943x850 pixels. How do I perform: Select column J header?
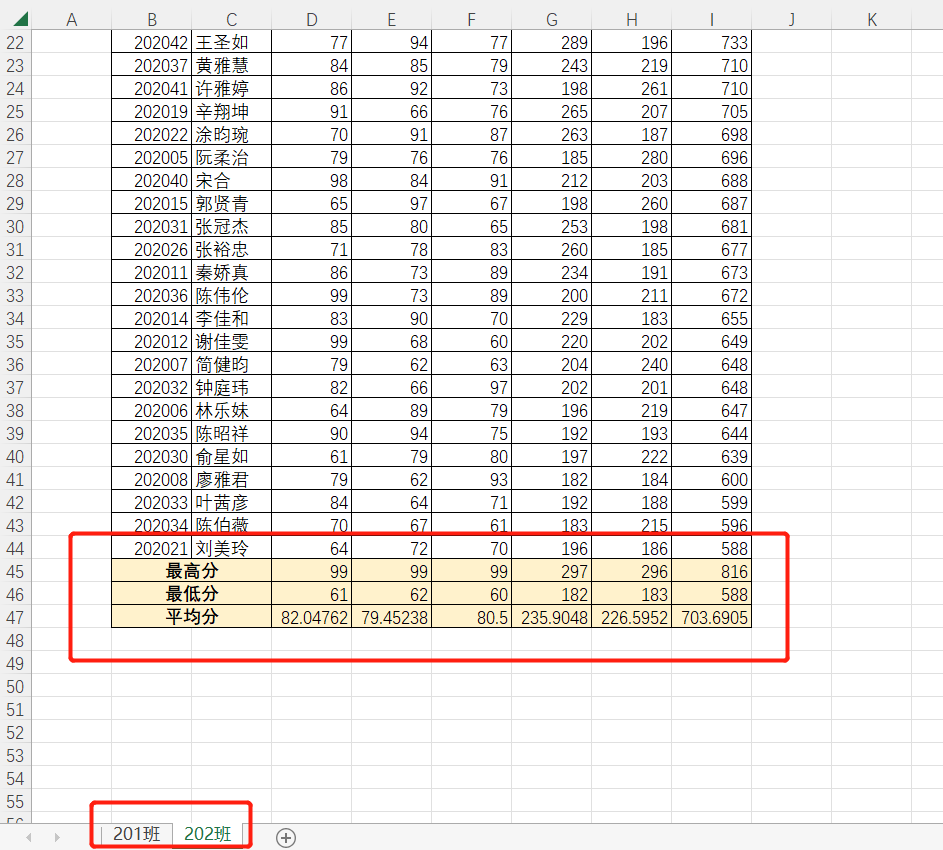coord(791,20)
